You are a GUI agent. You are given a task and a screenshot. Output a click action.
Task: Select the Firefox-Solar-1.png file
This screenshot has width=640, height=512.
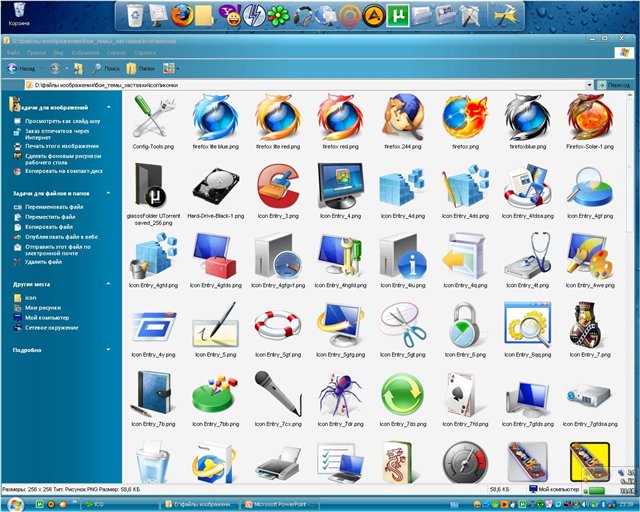(590, 118)
